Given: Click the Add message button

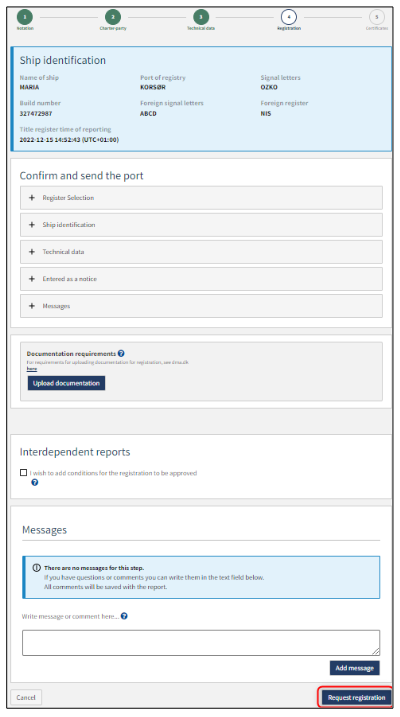Looking at the screenshot, I should pyautogui.click(x=355, y=668).
